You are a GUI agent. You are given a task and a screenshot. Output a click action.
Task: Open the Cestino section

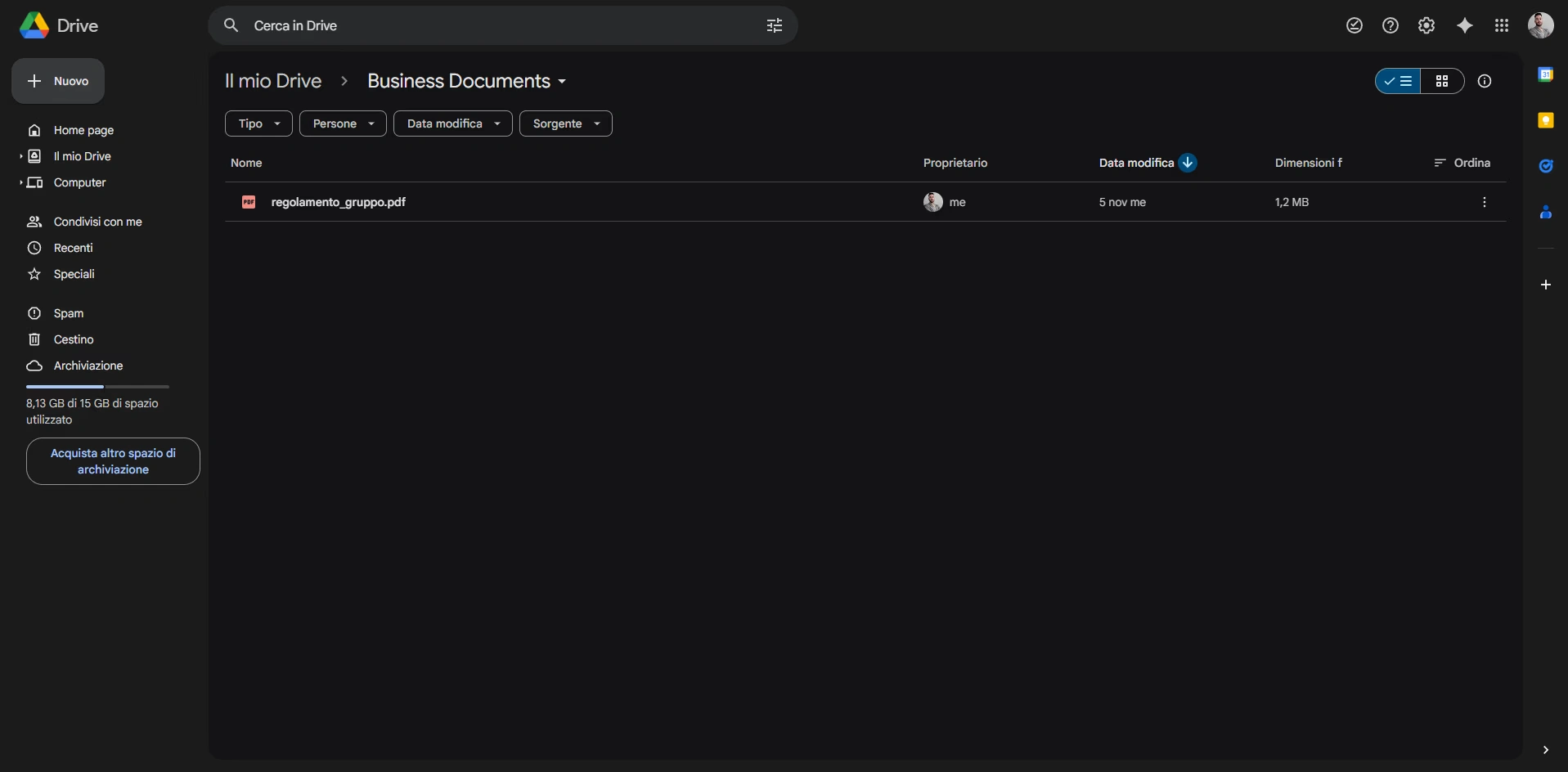coord(72,339)
